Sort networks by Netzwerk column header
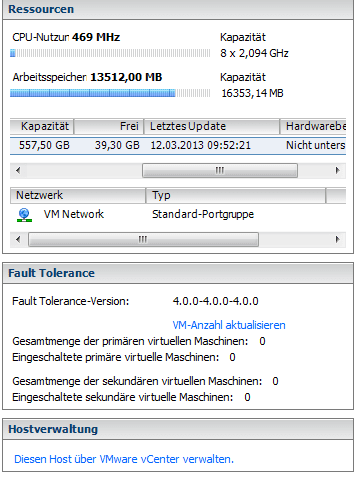The image size is (362, 479). pyautogui.click(x=78, y=195)
